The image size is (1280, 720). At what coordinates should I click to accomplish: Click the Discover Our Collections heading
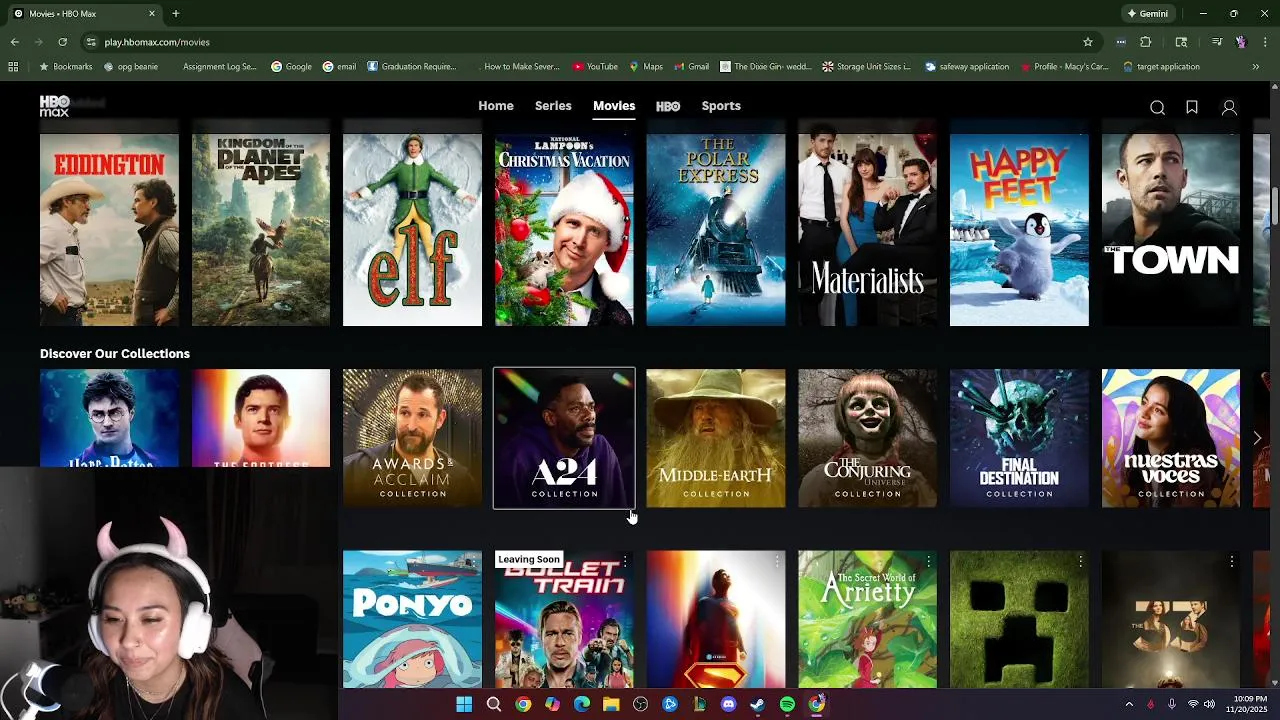115,353
